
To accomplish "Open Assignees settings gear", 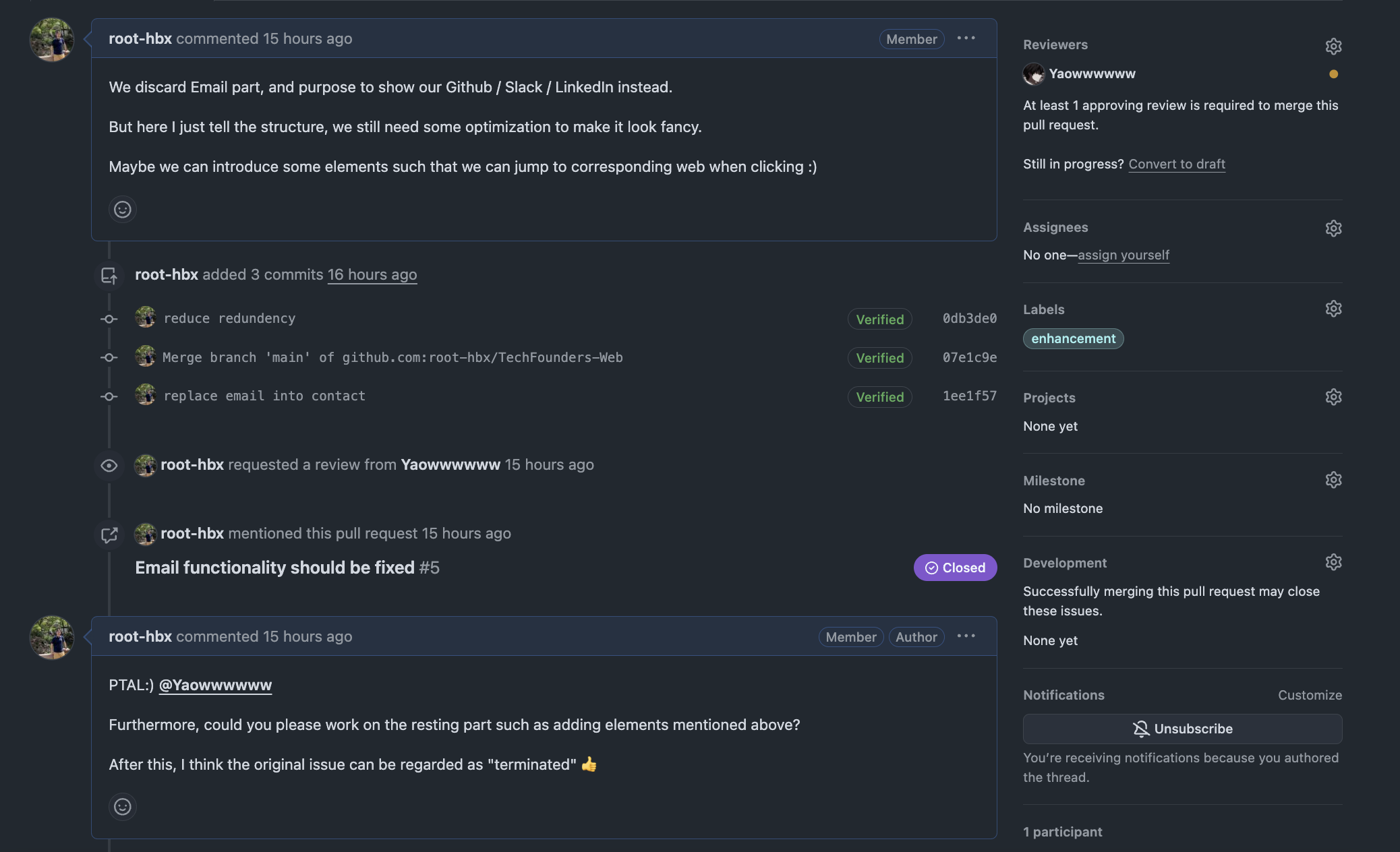I will (x=1333, y=228).
